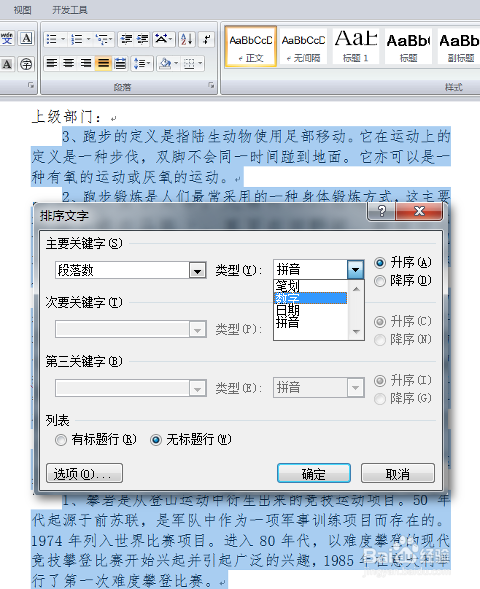
Task: Choose 拼音 in the type list
Action: (310, 322)
